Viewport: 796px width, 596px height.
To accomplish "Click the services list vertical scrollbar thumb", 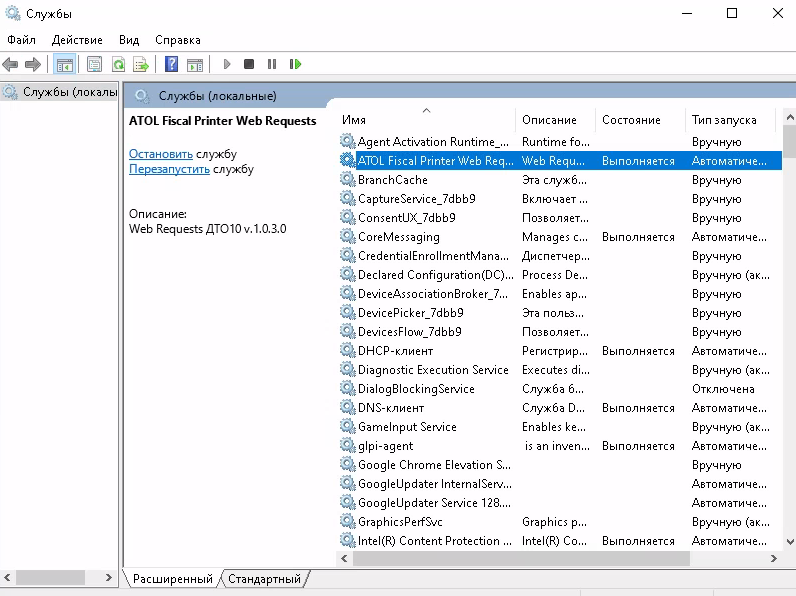I will pyautogui.click(x=789, y=141).
